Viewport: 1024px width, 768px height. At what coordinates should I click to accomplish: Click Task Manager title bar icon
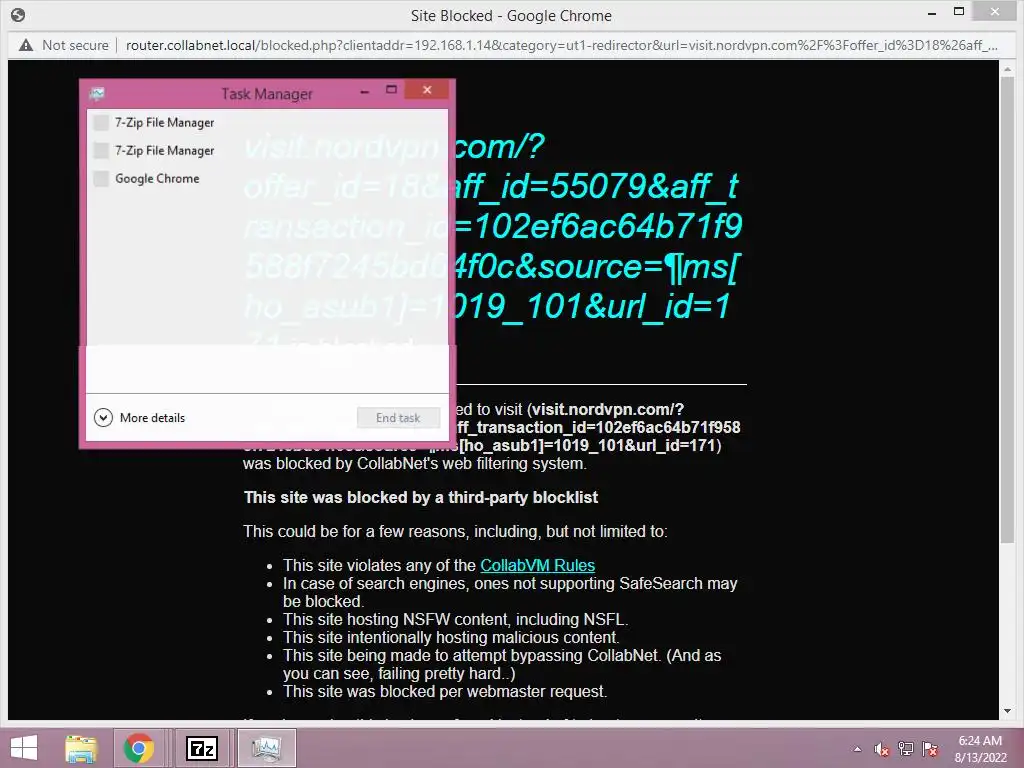tap(97, 94)
